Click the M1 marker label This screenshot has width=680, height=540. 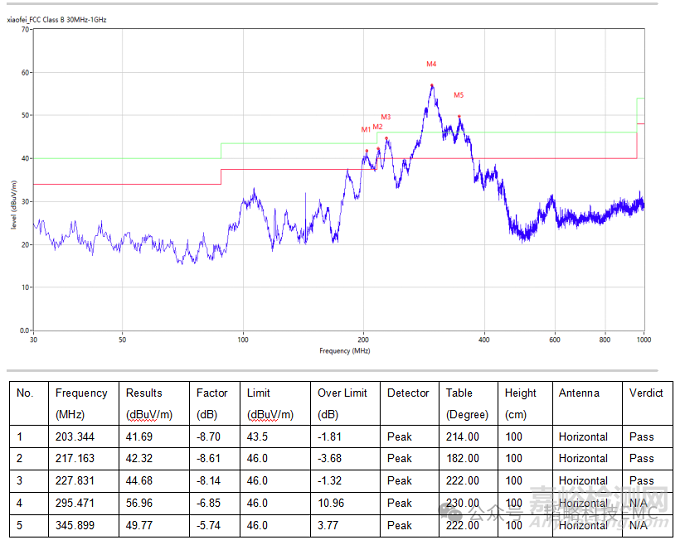366,130
